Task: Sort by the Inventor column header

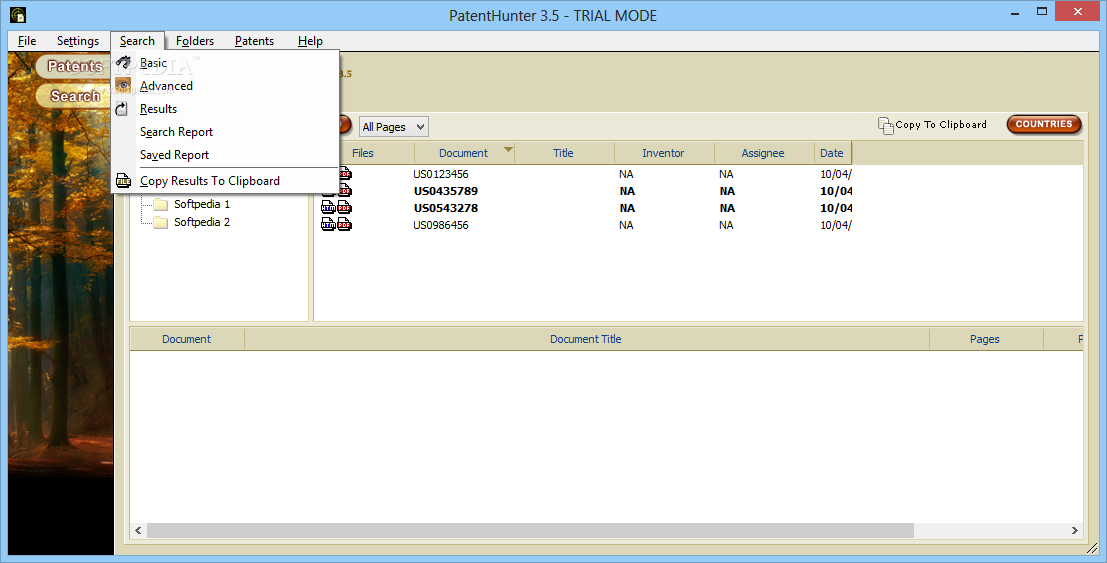Action: tap(664, 153)
